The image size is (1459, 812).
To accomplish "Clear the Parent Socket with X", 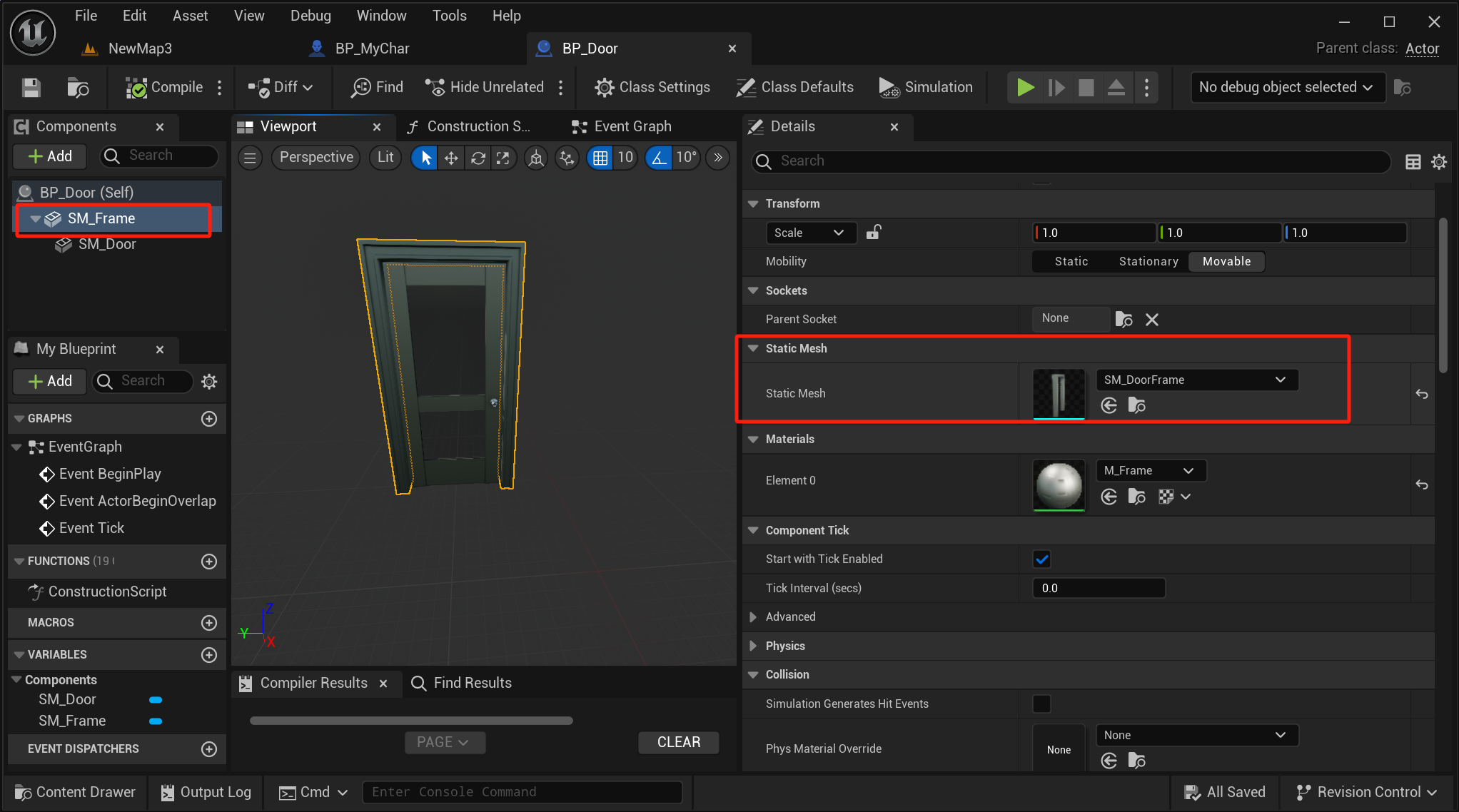I will pyautogui.click(x=1152, y=319).
